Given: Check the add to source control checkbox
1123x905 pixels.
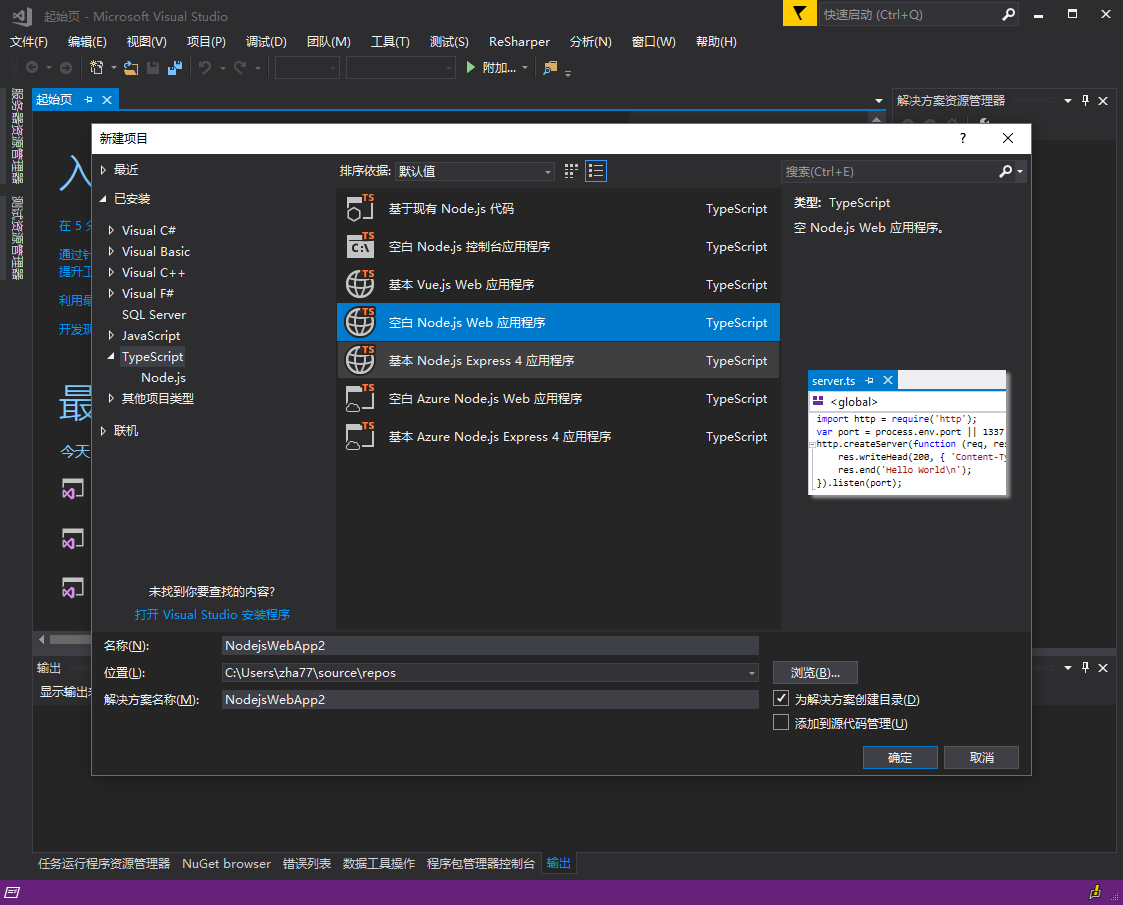Looking at the screenshot, I should pyautogui.click(x=781, y=722).
